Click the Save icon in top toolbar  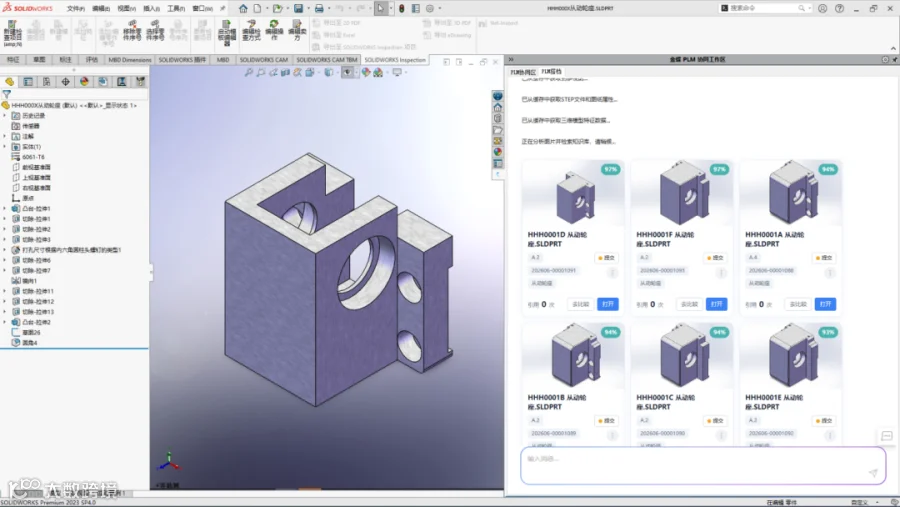pyautogui.click(x=298, y=9)
